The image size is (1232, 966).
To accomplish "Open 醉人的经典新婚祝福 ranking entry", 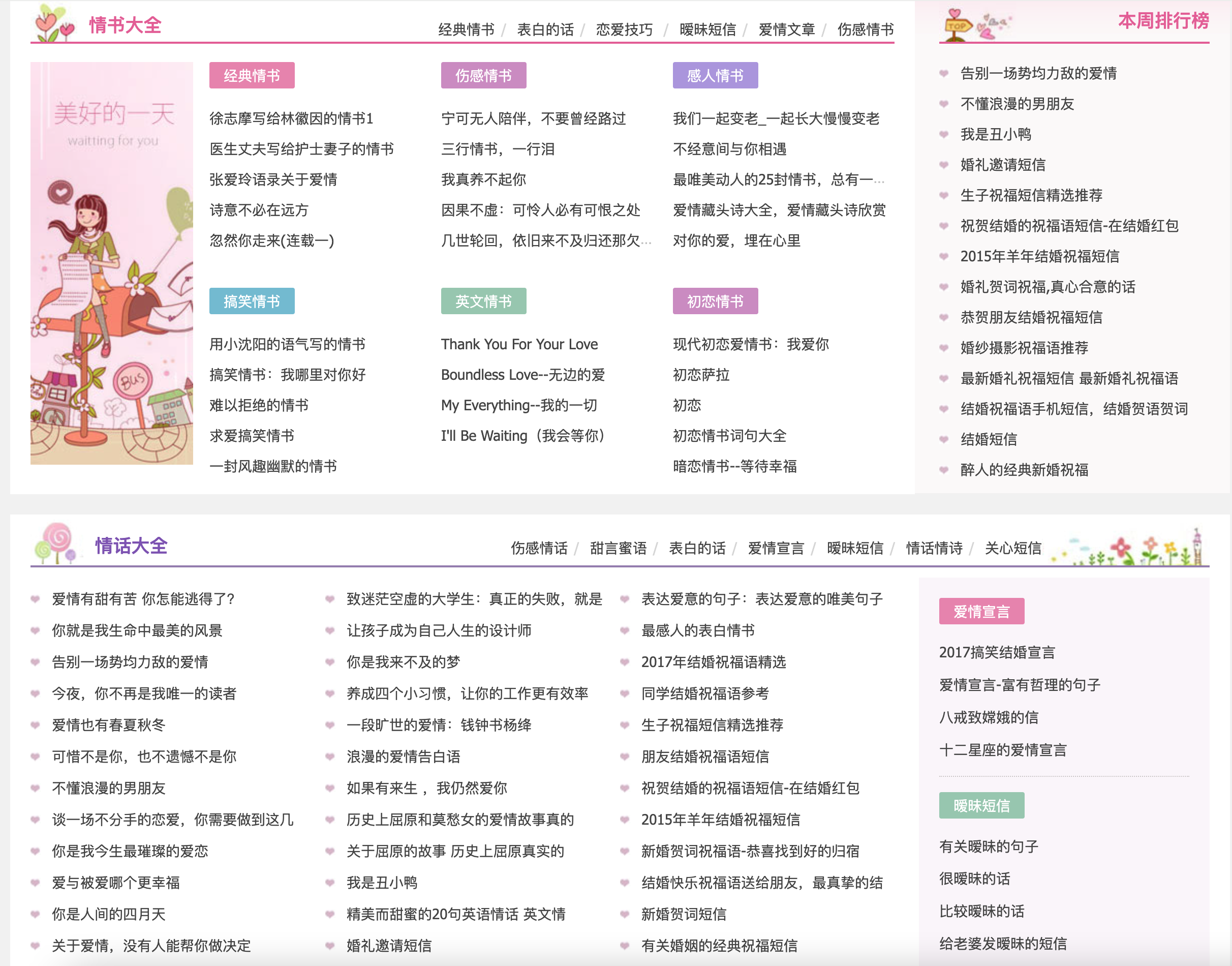I will [1024, 470].
